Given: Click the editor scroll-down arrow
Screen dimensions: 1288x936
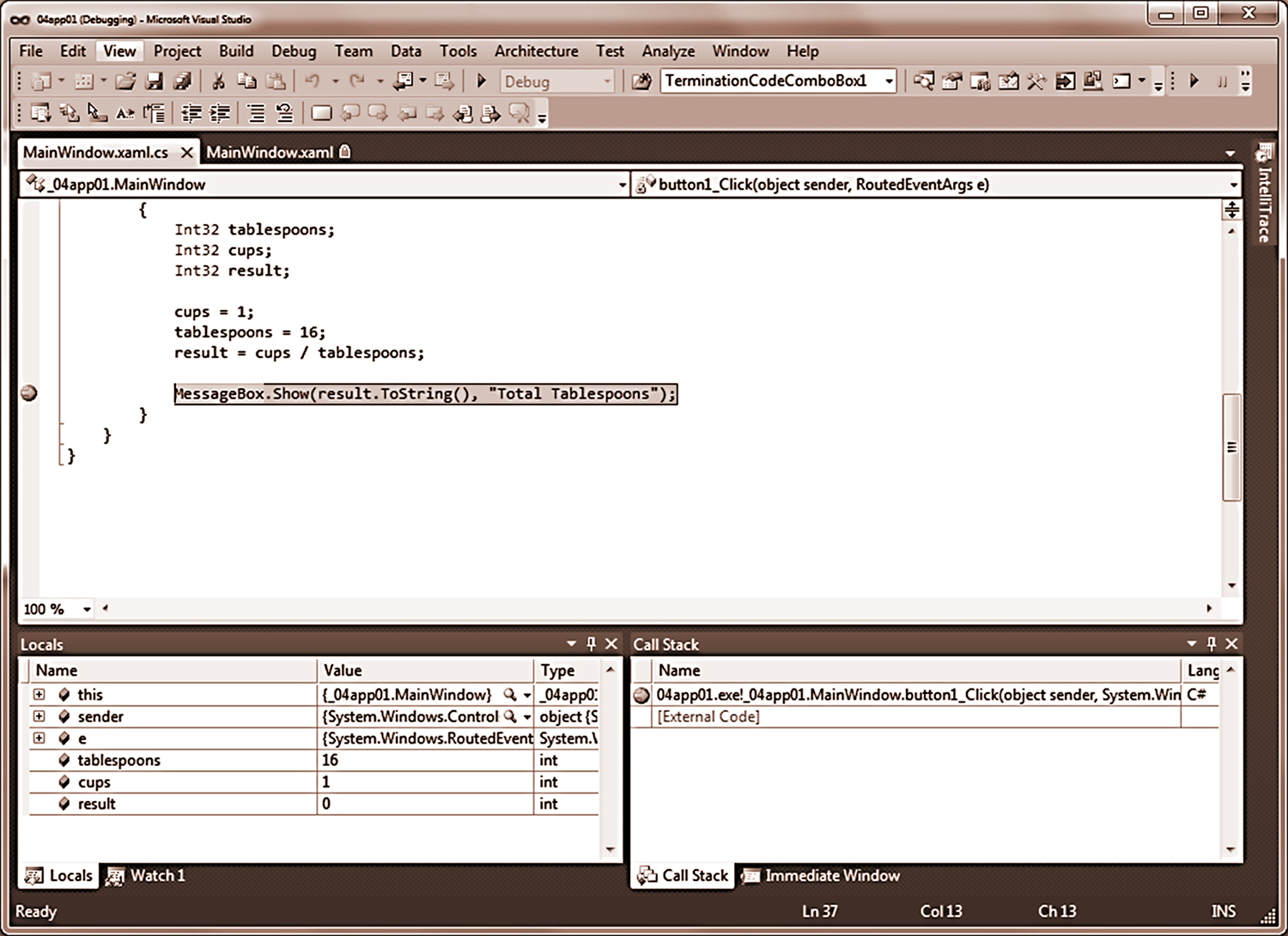Looking at the screenshot, I should click(x=1231, y=586).
